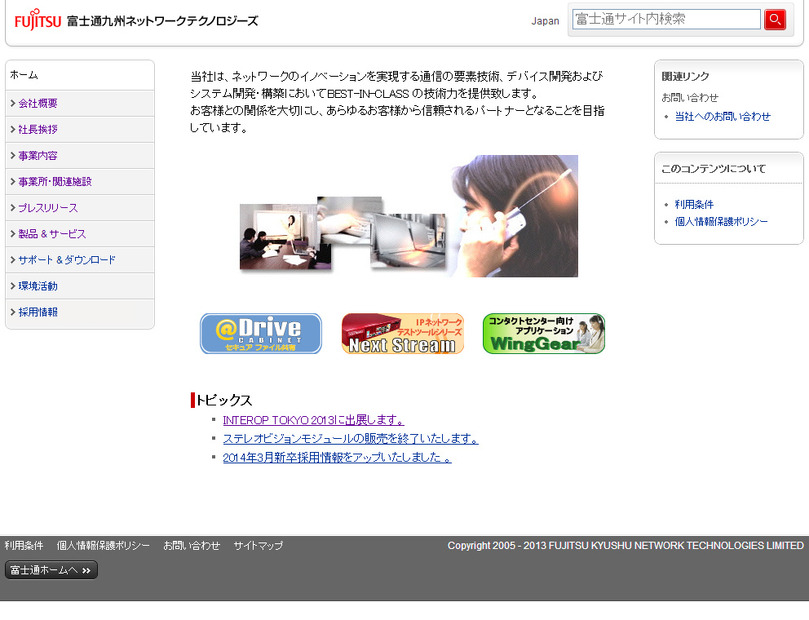Open INTEROP TOKYO 2013 topic link
Image resolution: width=809 pixels, height=620 pixels.
313,420
